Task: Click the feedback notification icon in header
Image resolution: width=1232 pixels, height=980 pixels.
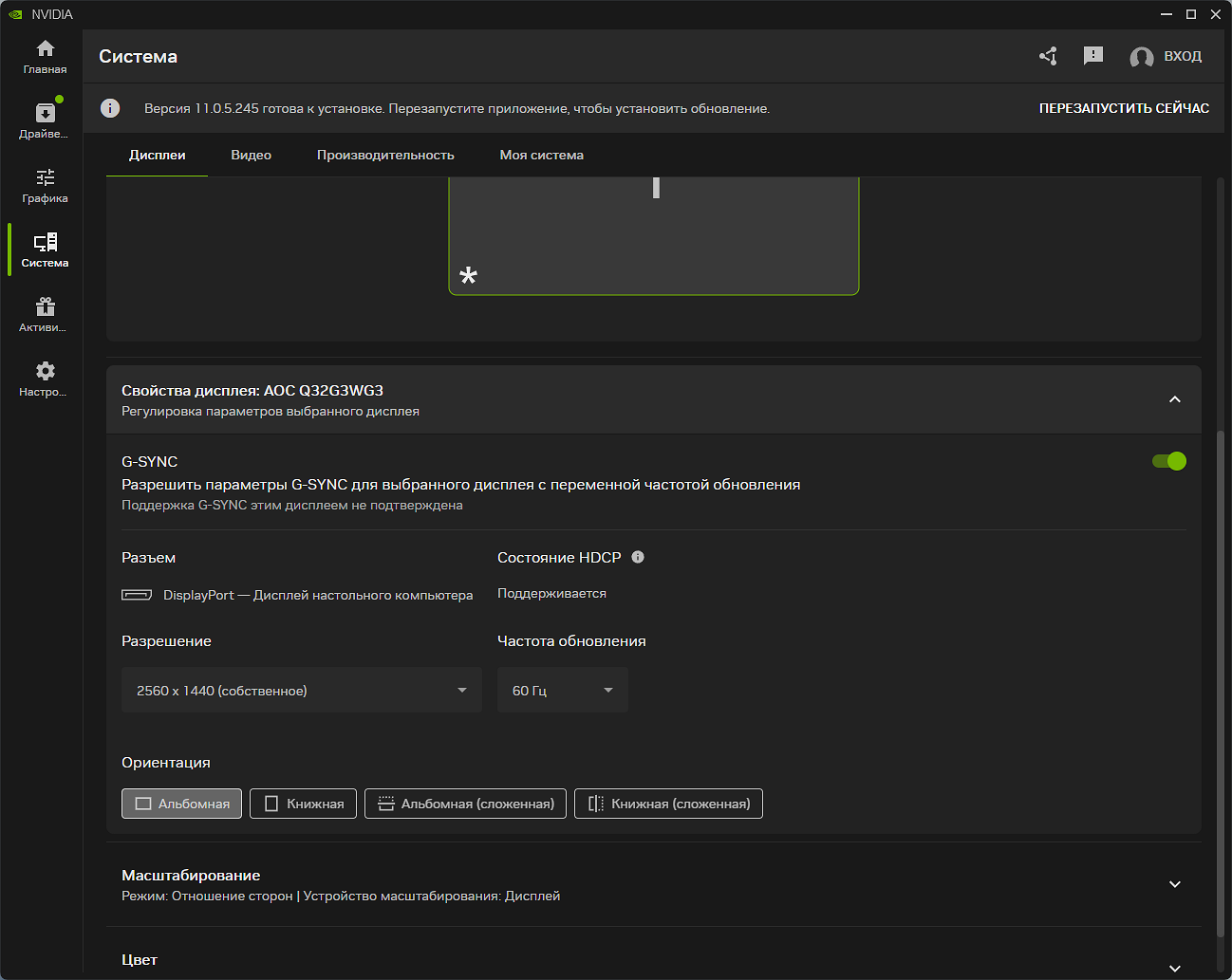Action: point(1093,56)
